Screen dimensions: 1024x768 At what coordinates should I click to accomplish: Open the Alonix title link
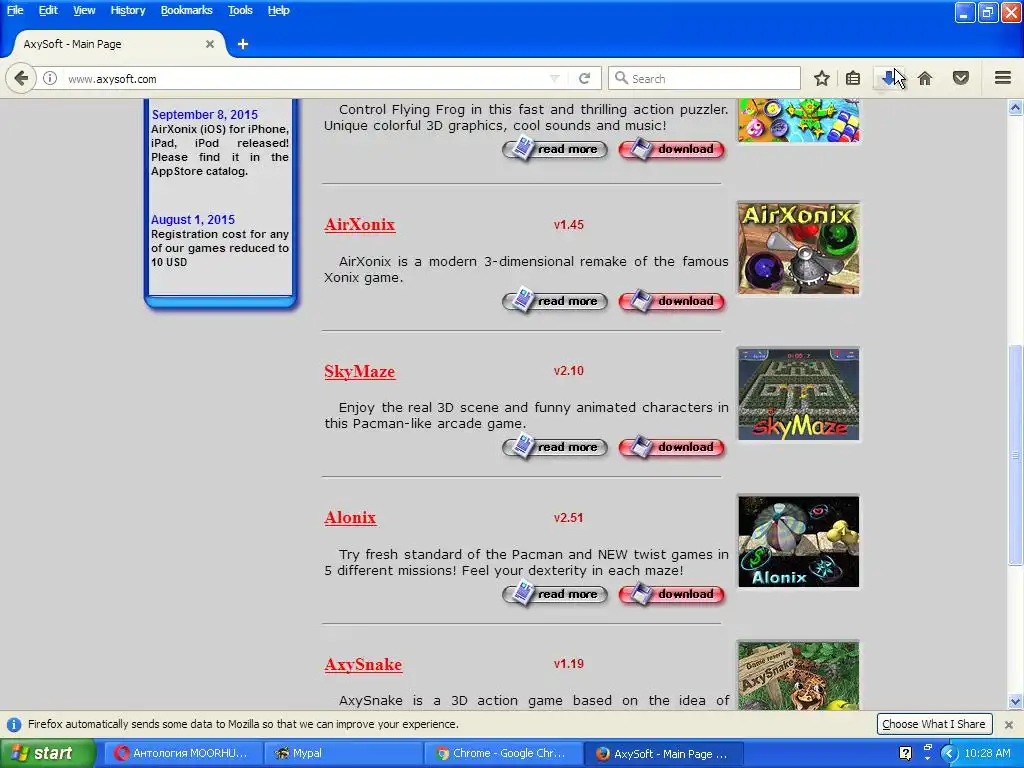click(x=350, y=518)
